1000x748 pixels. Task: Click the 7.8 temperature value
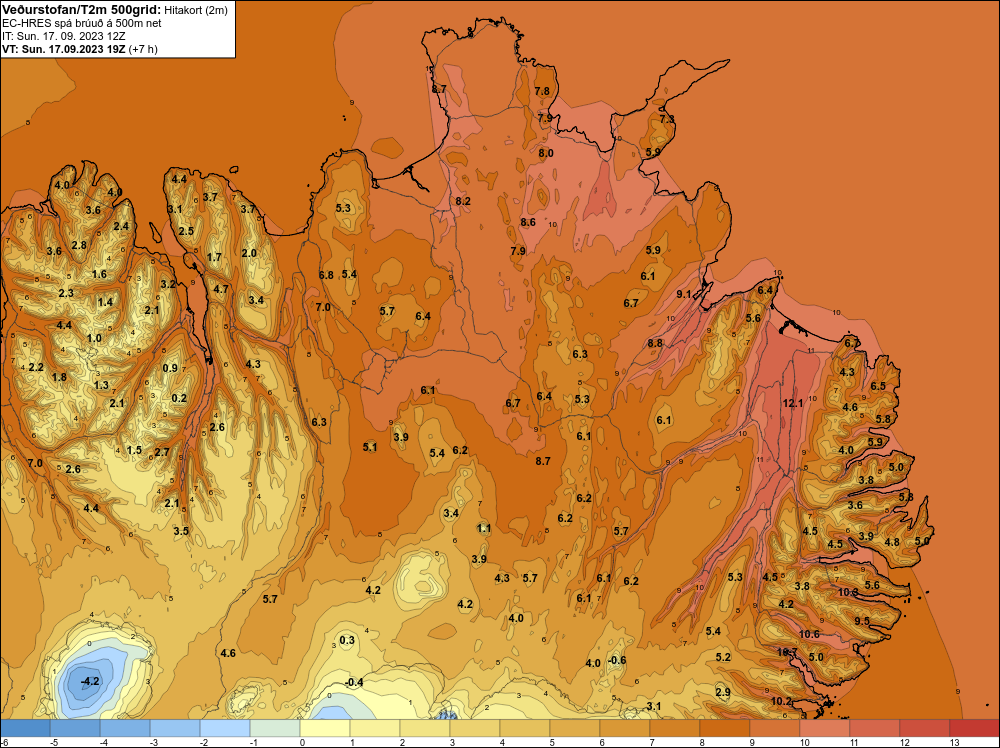point(542,91)
